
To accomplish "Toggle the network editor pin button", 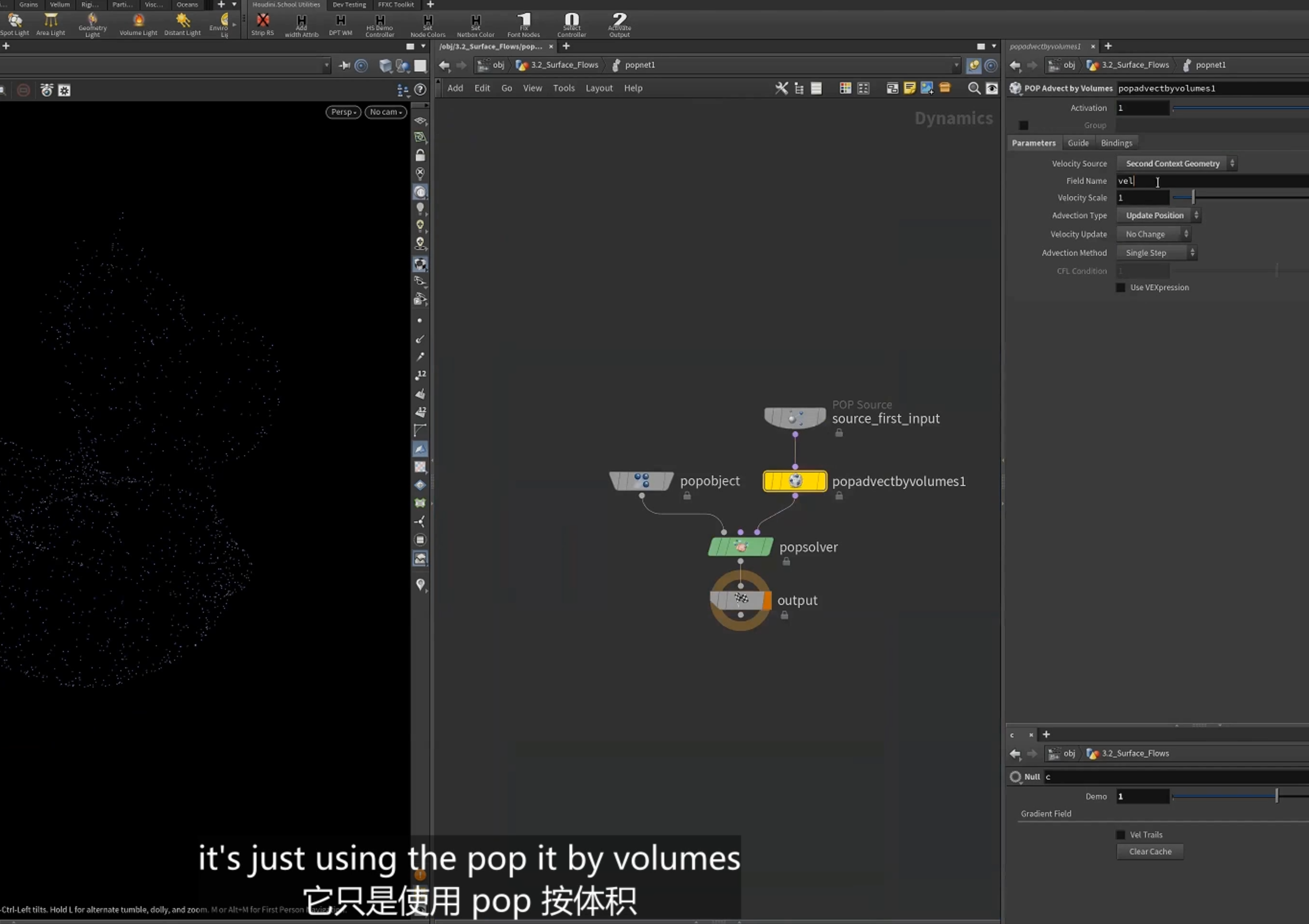I will click(974, 66).
